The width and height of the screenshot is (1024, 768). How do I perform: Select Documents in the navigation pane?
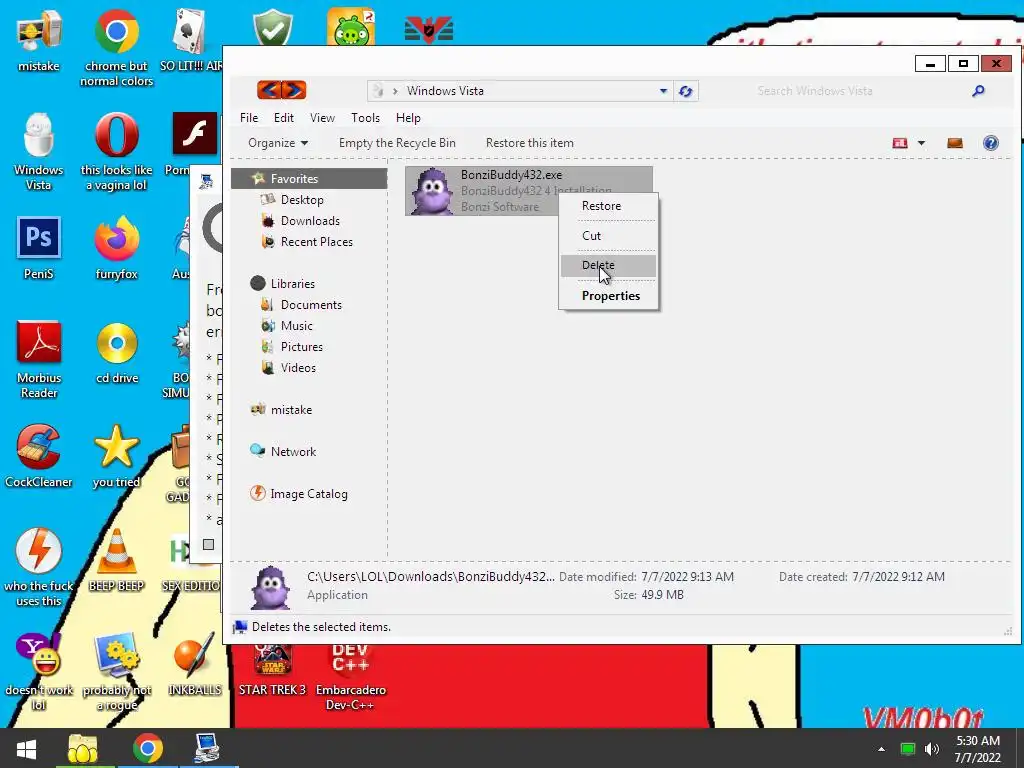(311, 304)
